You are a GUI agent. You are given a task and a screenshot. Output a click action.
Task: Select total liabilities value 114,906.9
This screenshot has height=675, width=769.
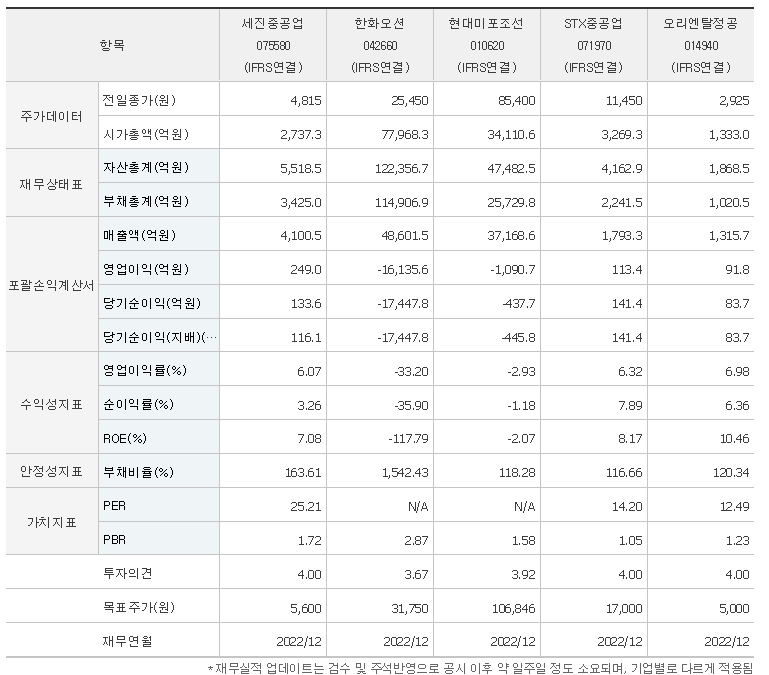402,202
